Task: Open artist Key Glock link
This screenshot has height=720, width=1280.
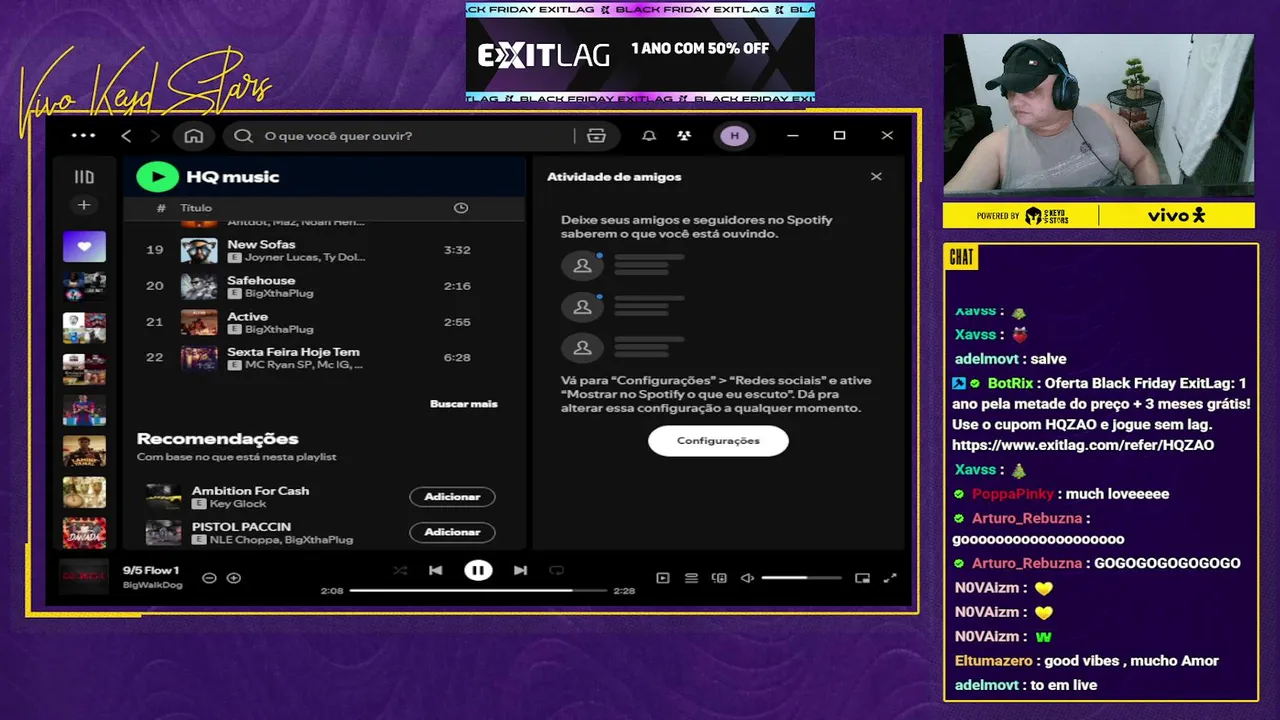Action: pyautogui.click(x=238, y=504)
